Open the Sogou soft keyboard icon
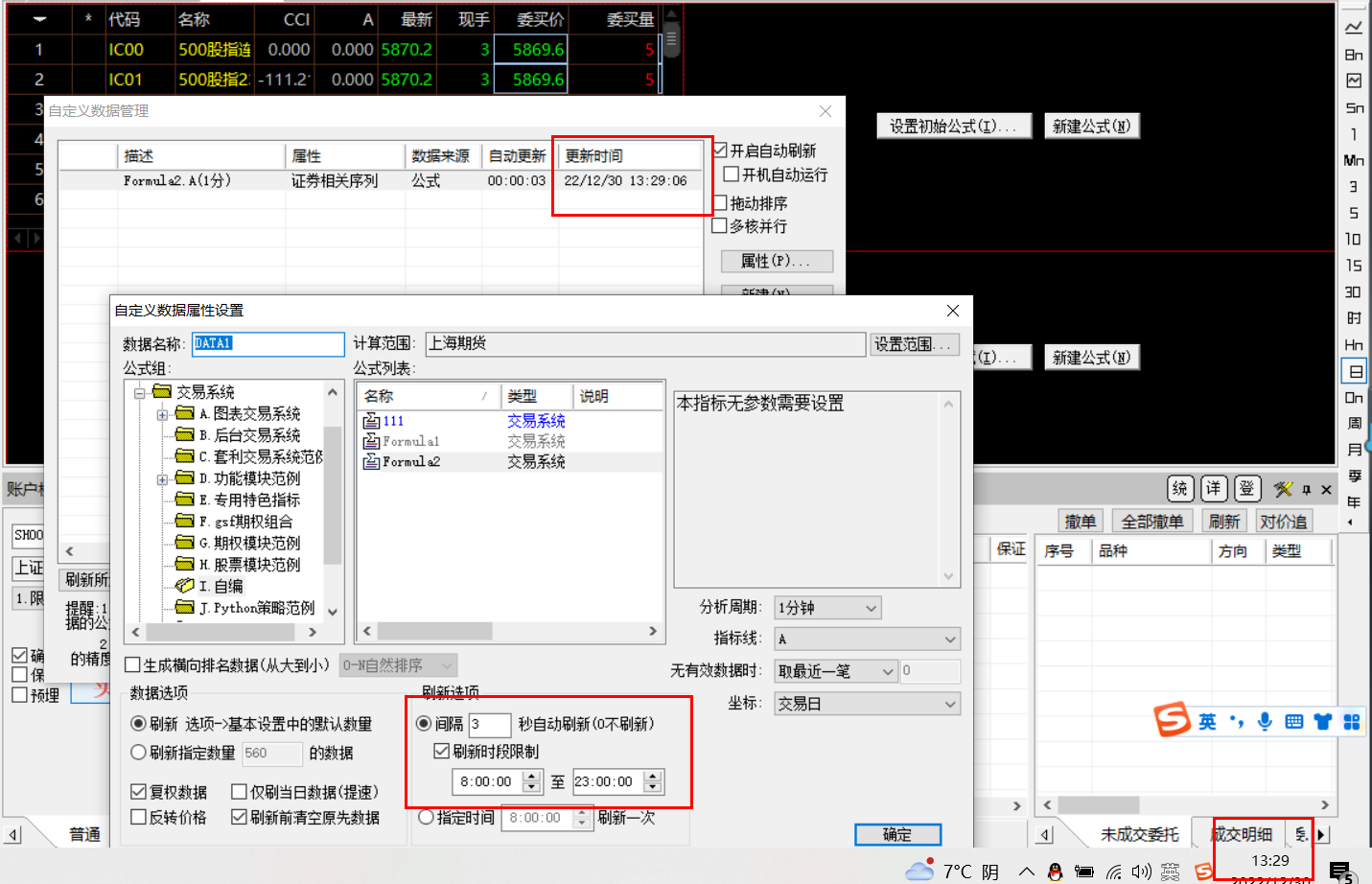 1294,721
